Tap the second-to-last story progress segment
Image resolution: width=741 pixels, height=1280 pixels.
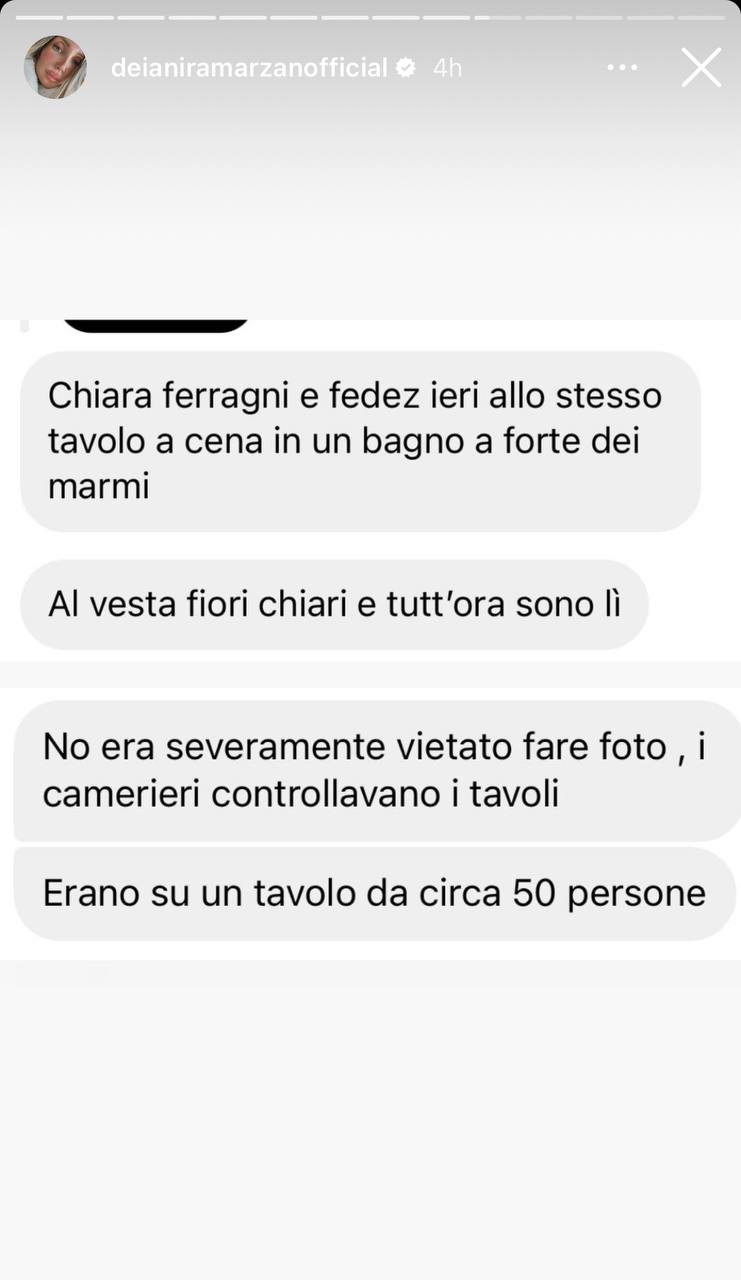651,17
